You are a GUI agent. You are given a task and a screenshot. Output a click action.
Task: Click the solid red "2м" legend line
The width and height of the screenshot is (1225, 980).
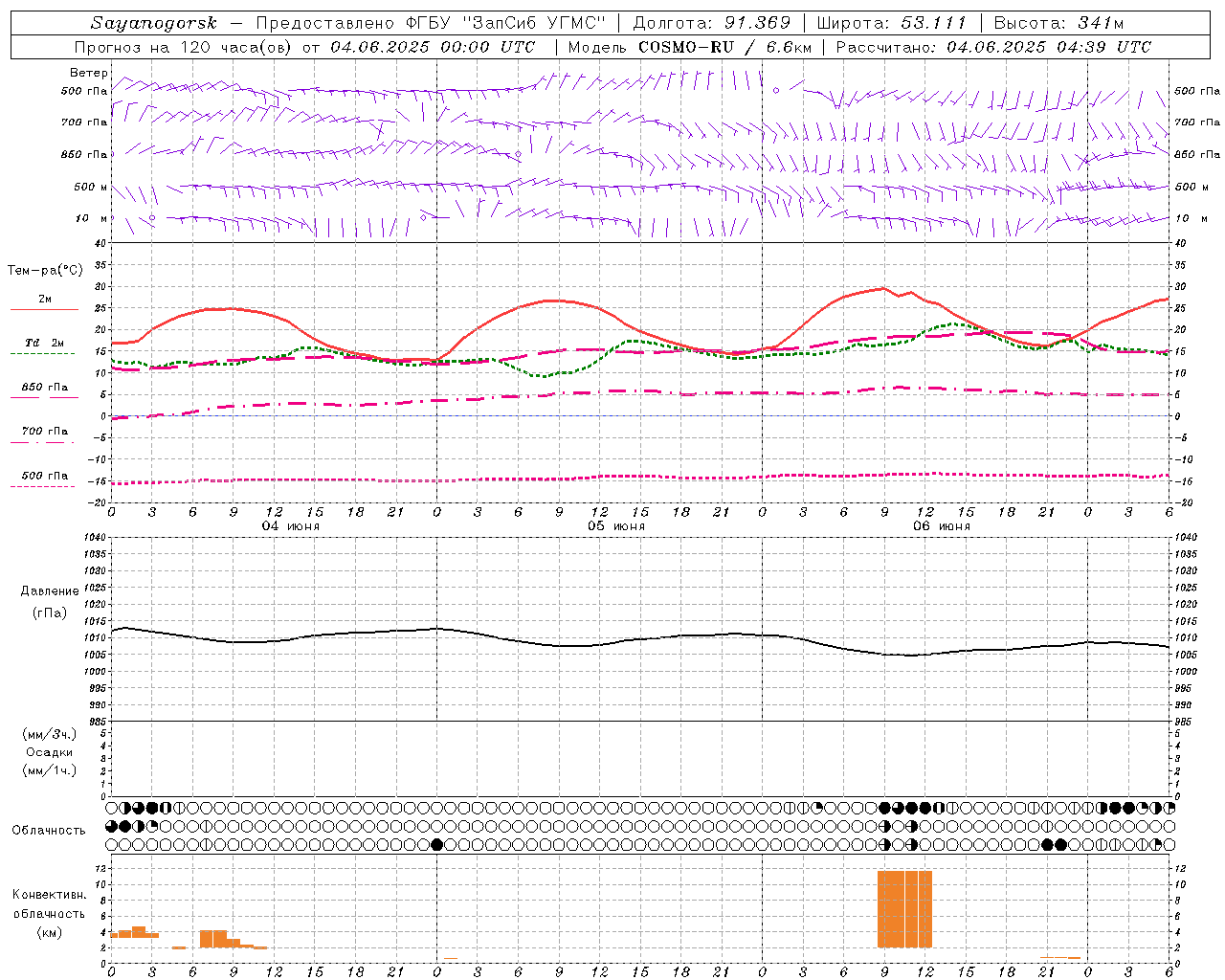point(44,310)
